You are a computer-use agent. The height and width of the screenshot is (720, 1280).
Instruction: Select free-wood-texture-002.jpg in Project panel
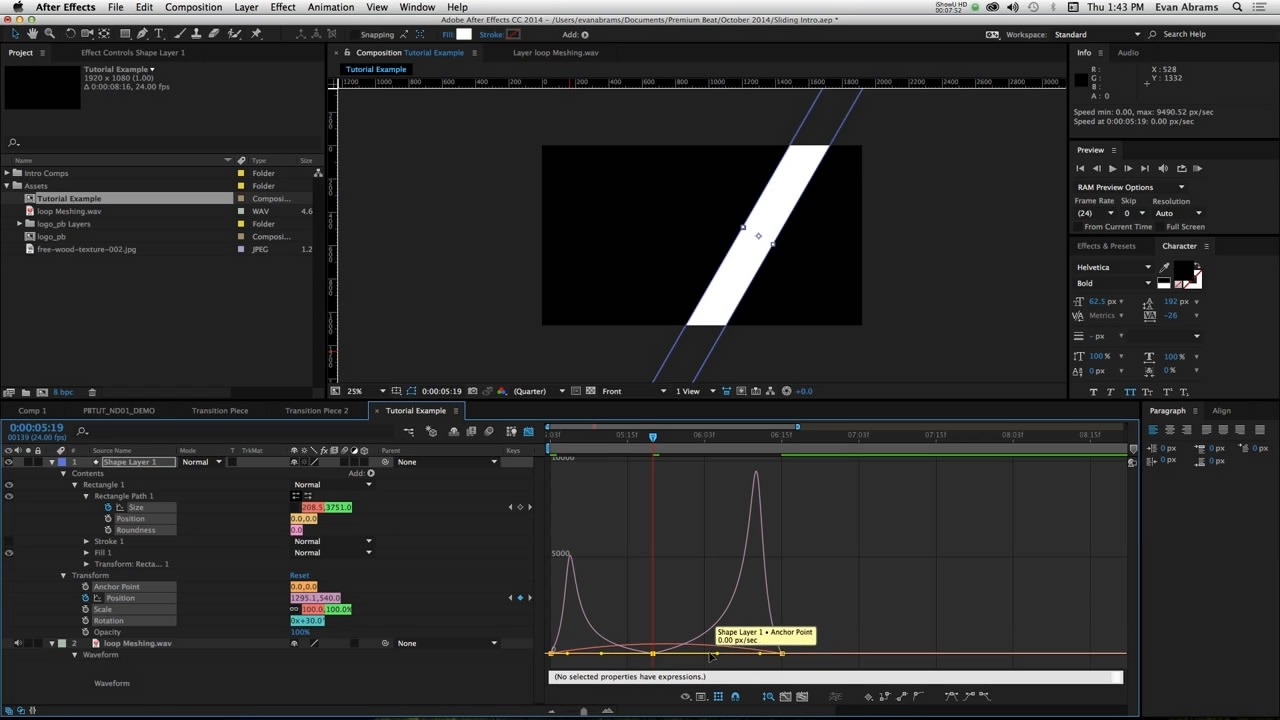pos(86,249)
